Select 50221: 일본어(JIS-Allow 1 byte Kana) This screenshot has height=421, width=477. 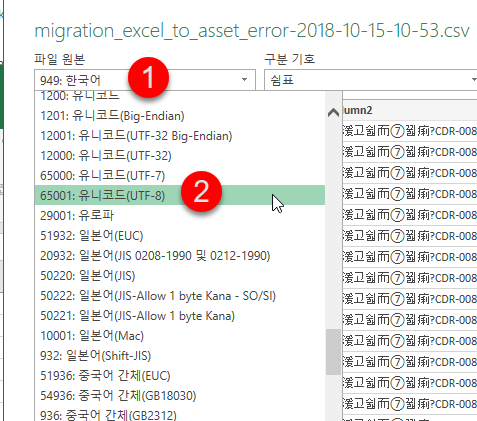180,316
